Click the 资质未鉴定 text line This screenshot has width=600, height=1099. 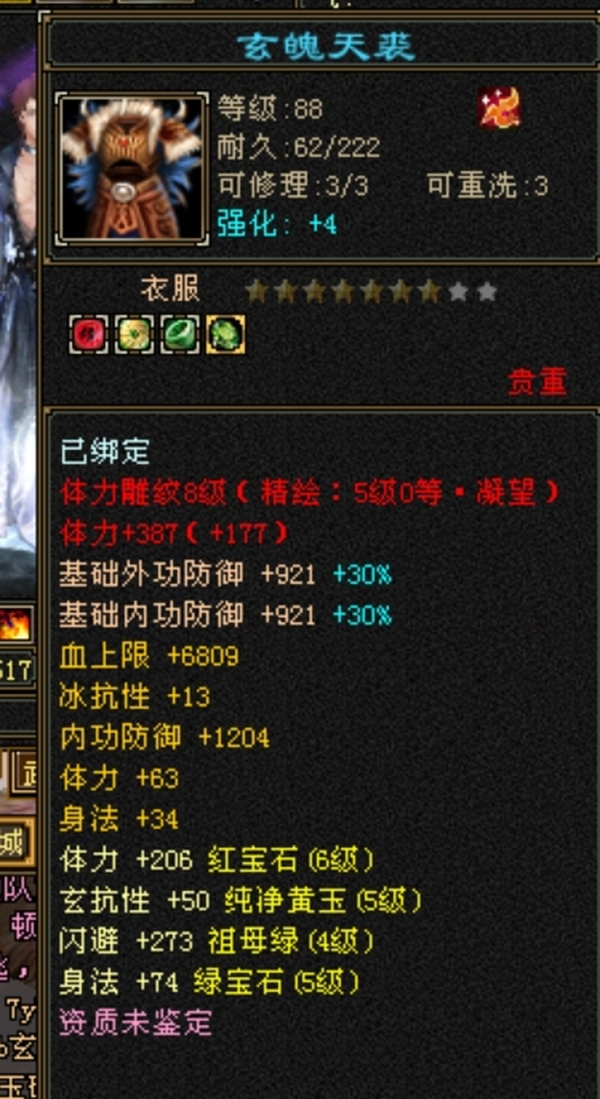click(136, 1023)
